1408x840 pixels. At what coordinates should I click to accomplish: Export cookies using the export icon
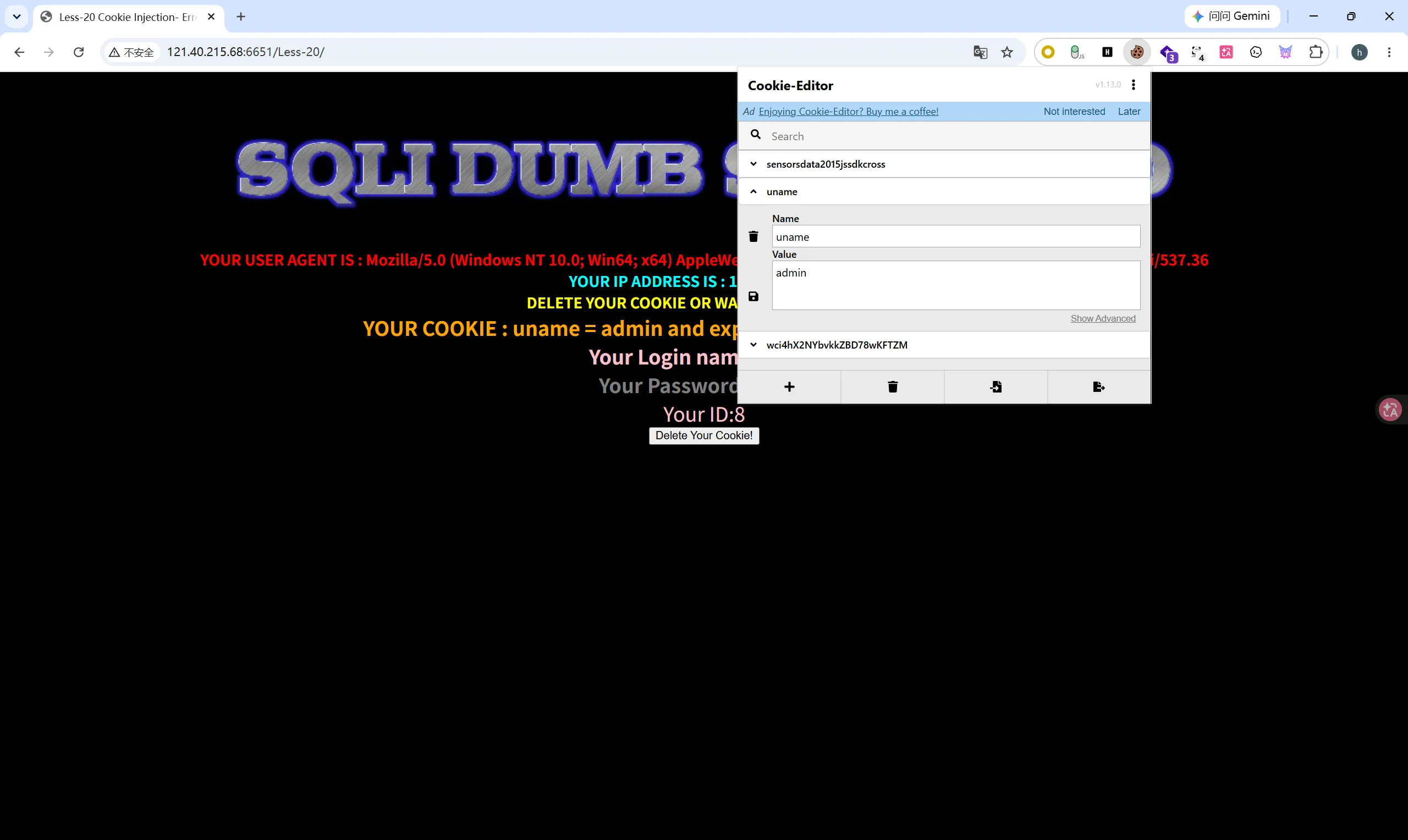click(x=1098, y=386)
